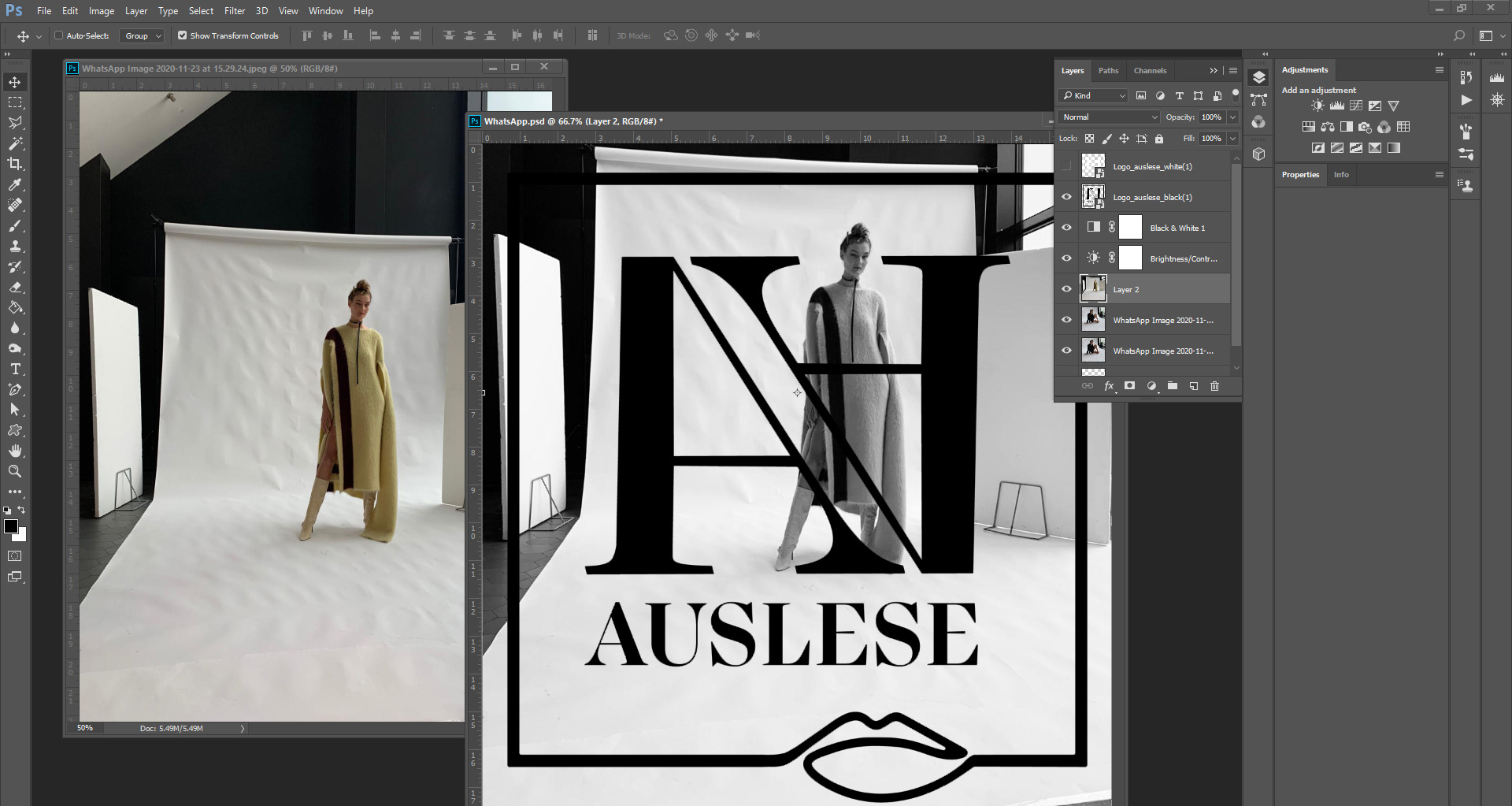The height and width of the screenshot is (806, 1512).
Task: Toggle Quick Mask mode
Action: tap(15, 556)
